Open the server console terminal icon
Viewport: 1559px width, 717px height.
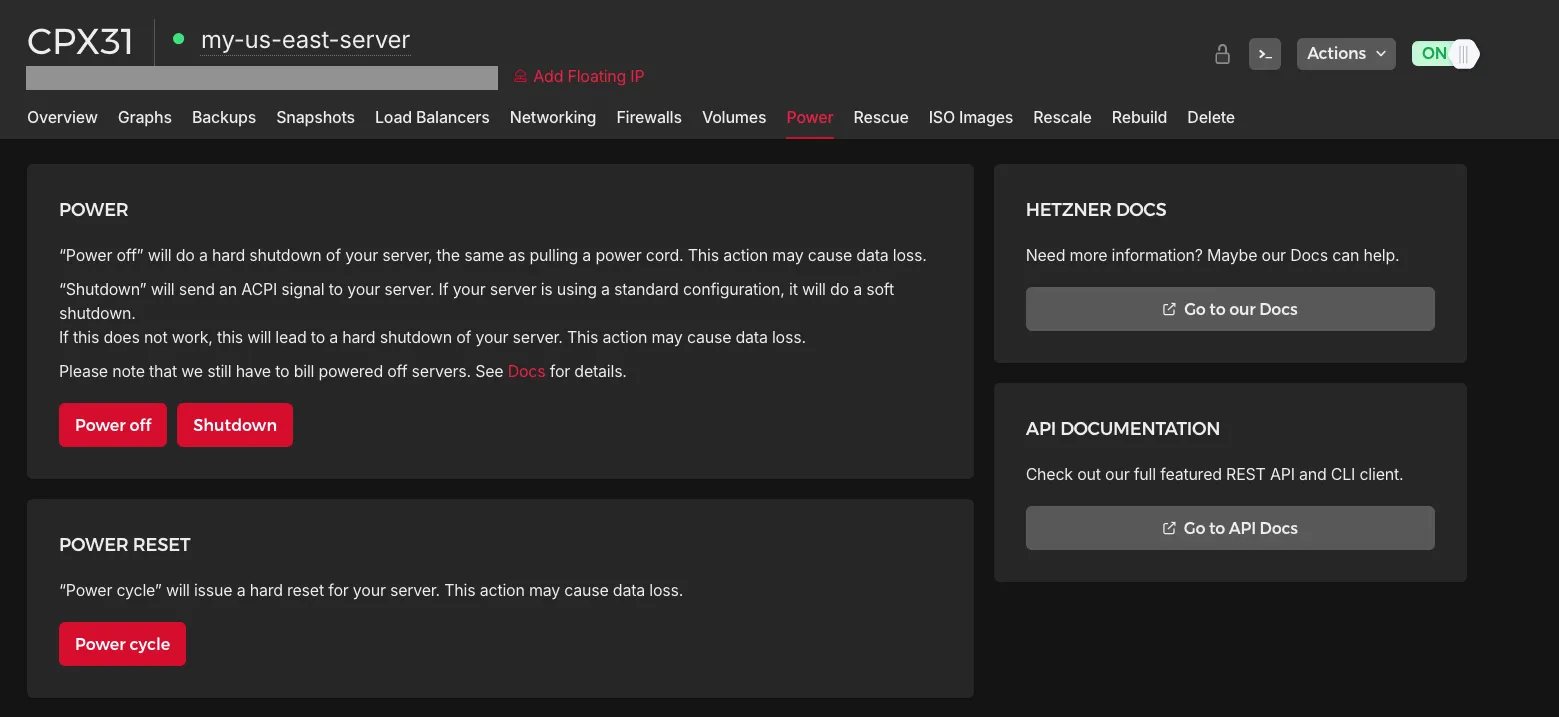pyautogui.click(x=1265, y=54)
